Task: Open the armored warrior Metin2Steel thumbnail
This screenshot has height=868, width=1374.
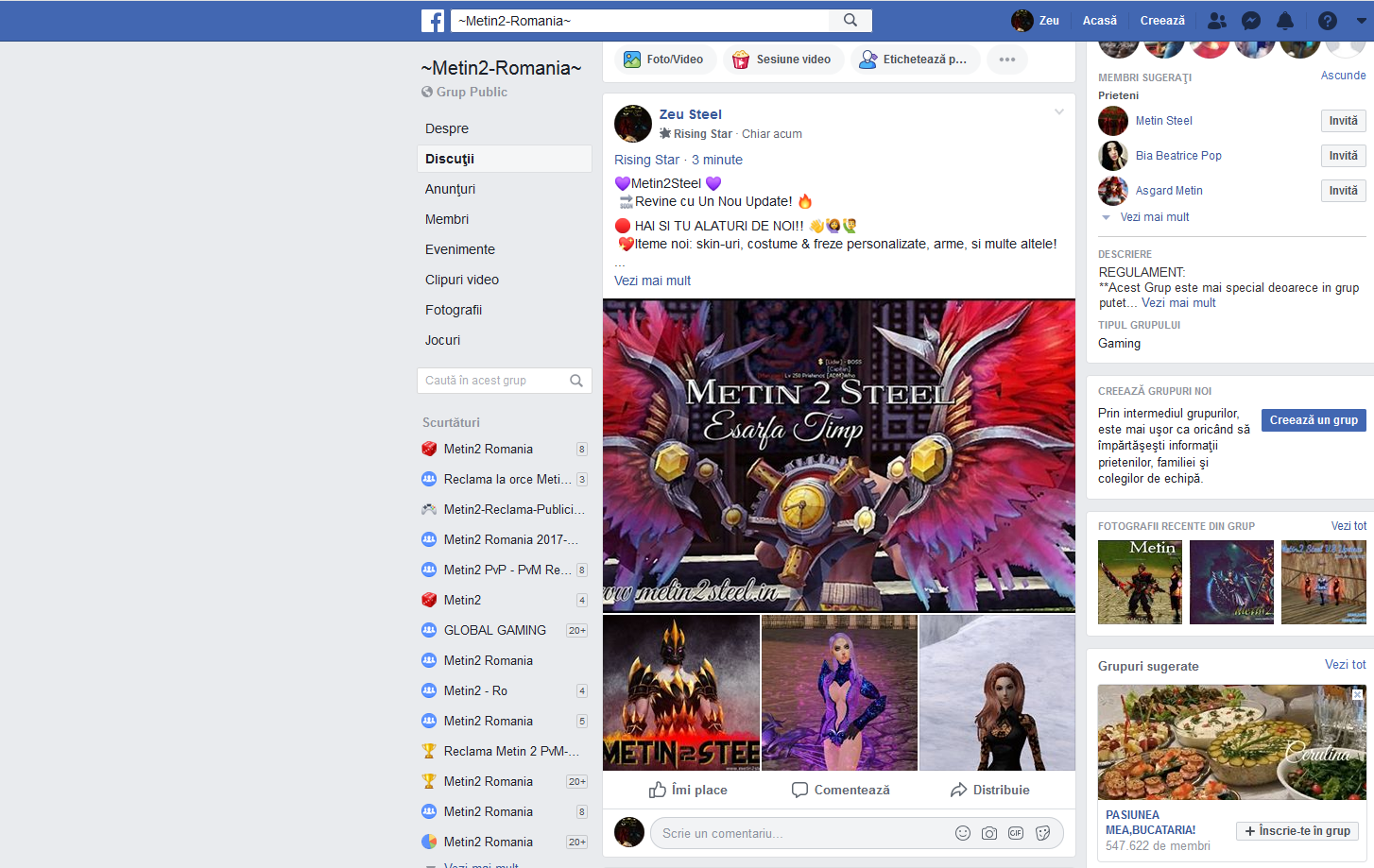Action: click(681, 692)
